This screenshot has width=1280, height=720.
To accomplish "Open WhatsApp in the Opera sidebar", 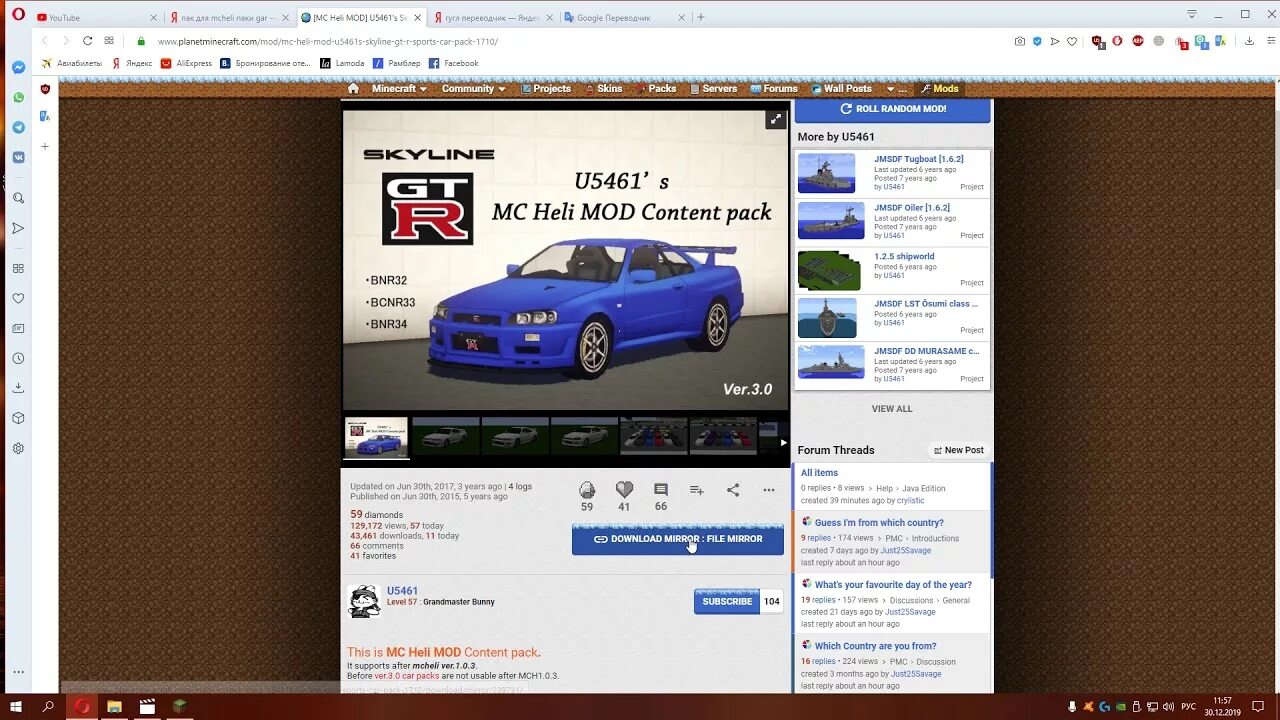I will click(18, 97).
